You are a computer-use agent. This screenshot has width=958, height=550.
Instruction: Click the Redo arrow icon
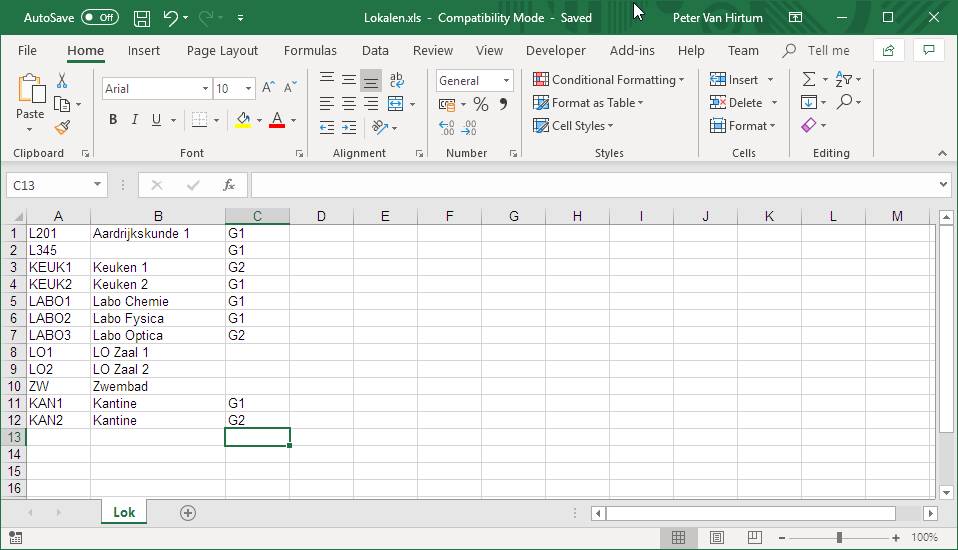(x=206, y=18)
